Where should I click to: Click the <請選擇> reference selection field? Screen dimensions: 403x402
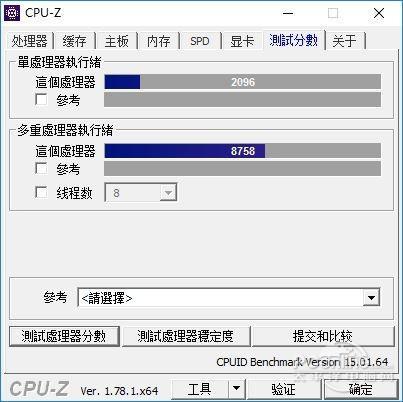coord(228,298)
